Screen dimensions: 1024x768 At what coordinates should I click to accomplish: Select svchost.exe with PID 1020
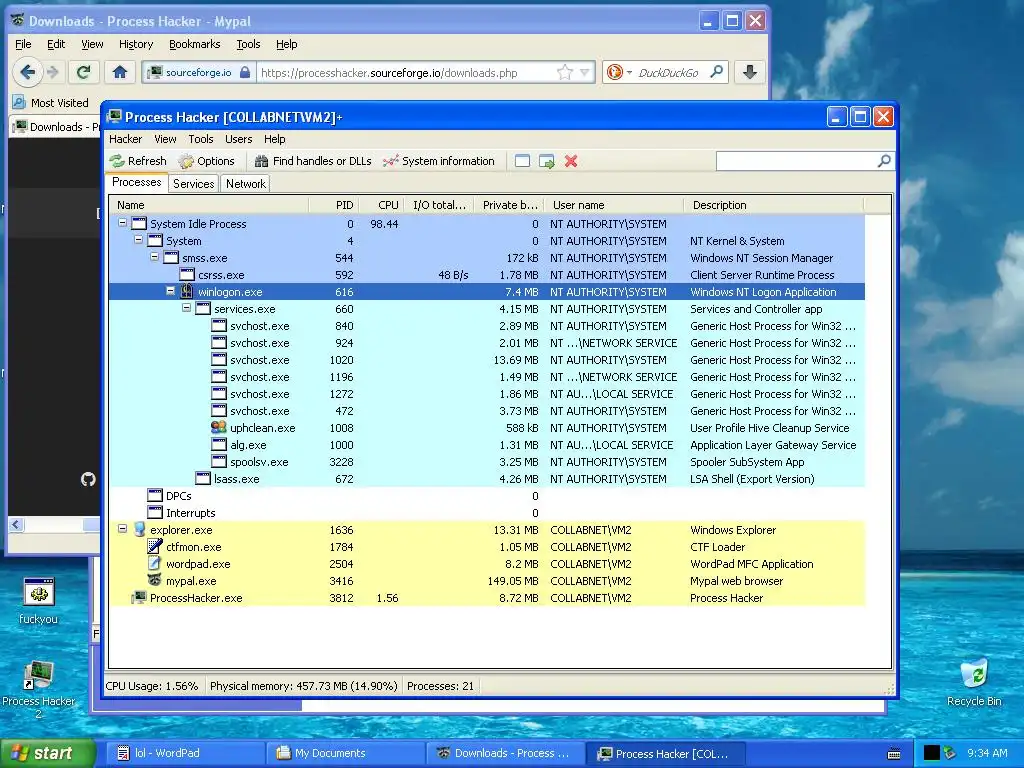(x=487, y=360)
